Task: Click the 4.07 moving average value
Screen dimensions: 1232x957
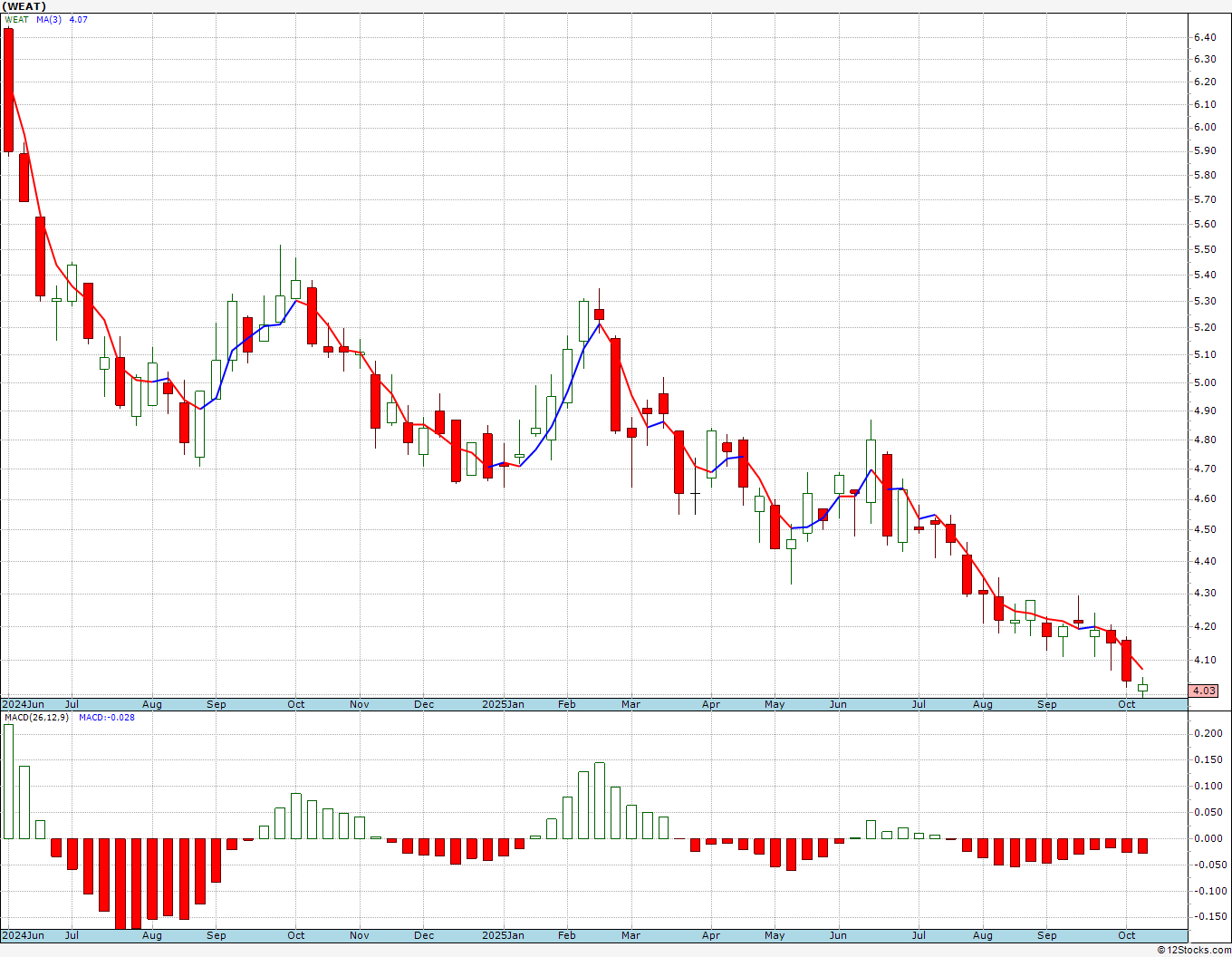Action: pyautogui.click(x=79, y=19)
